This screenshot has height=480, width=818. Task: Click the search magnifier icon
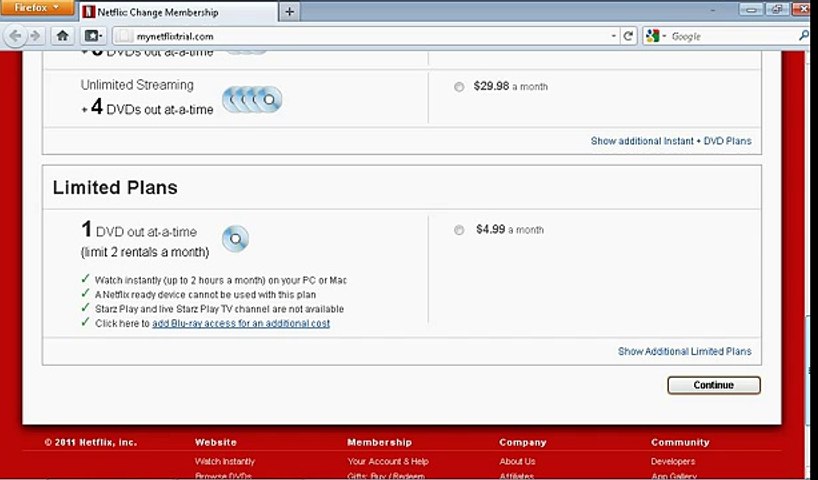point(803,35)
